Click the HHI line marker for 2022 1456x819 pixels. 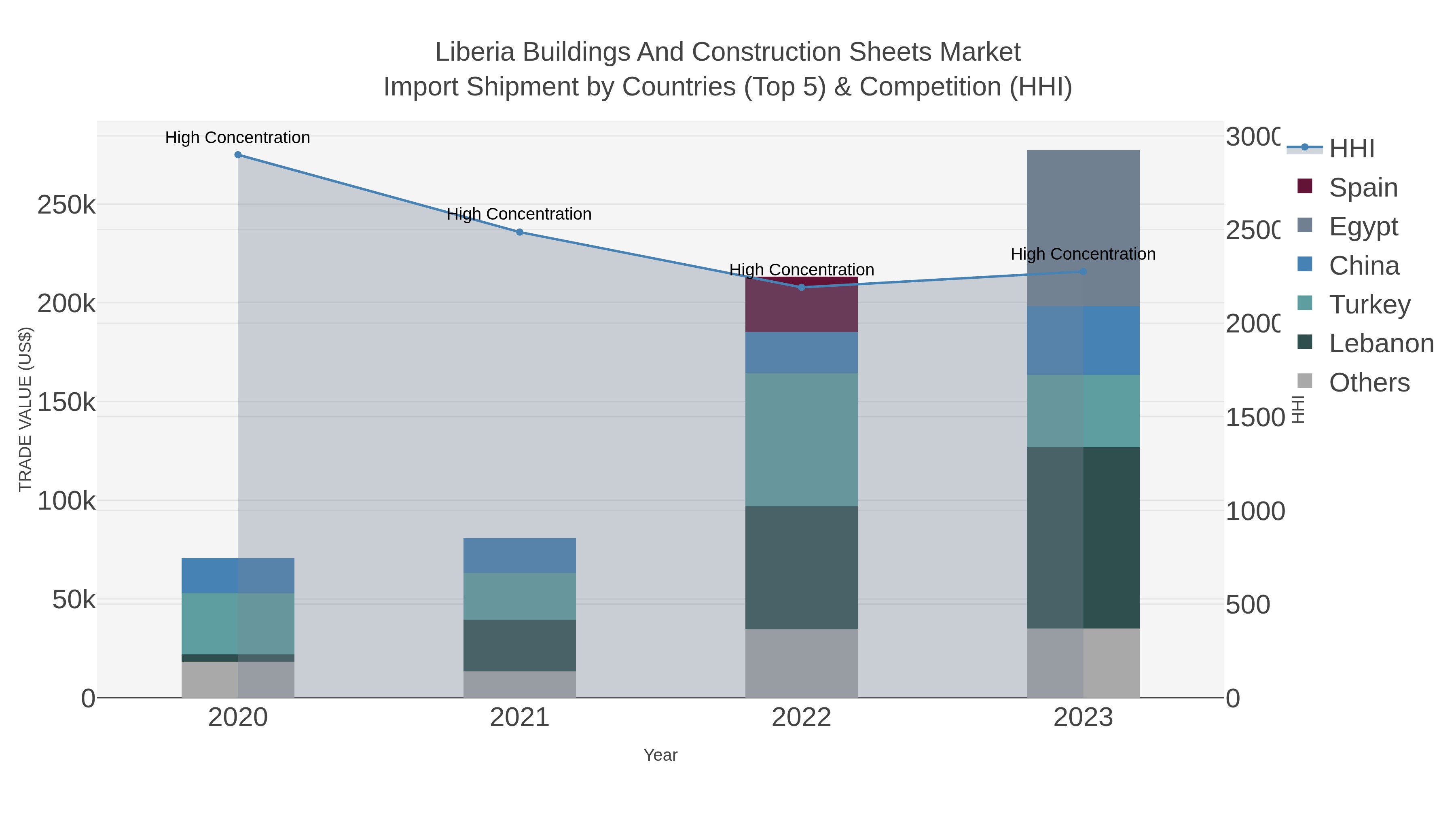pyautogui.click(x=801, y=288)
